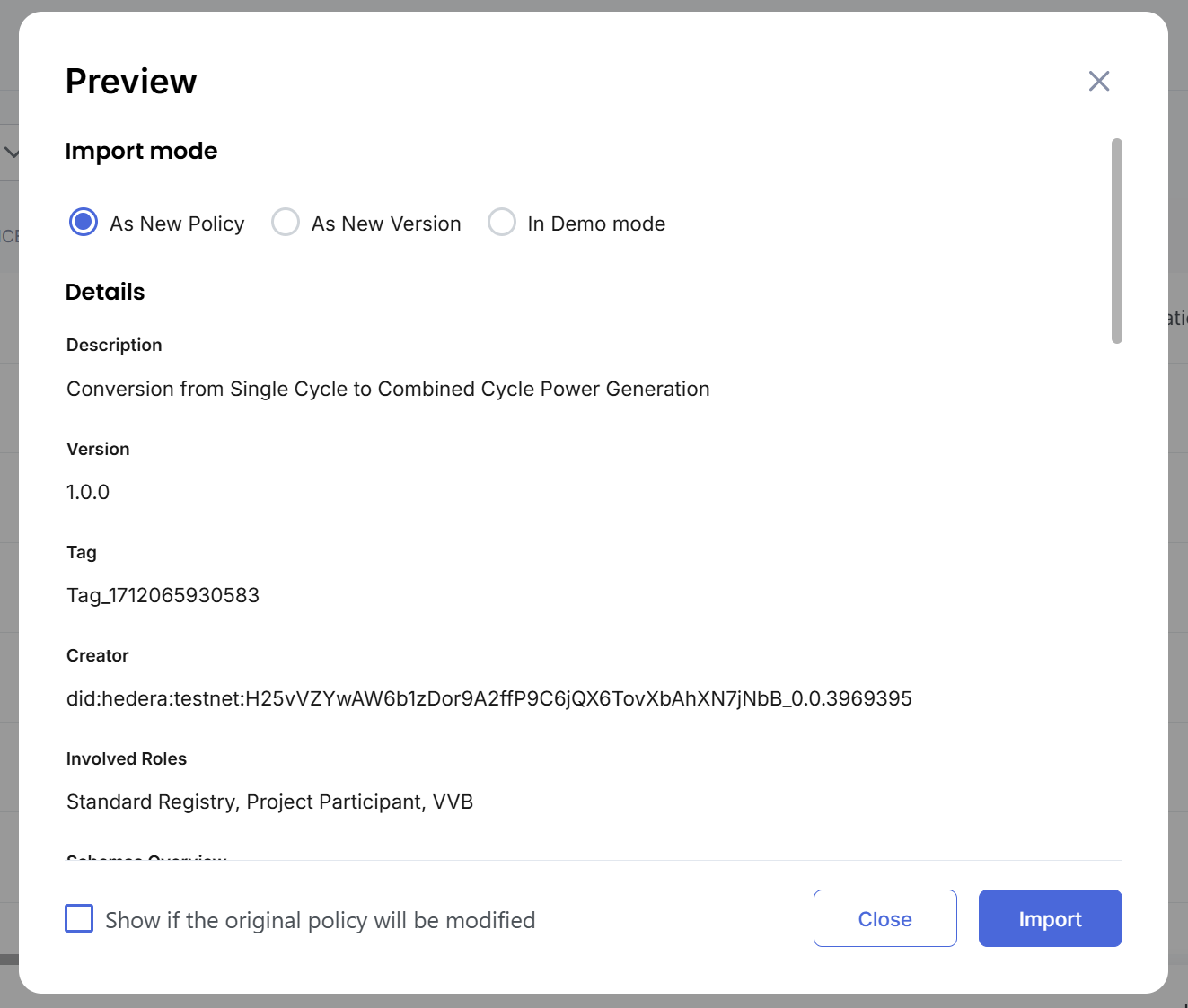Click the Preview dialog title
This screenshot has width=1188, height=1008.
[x=131, y=81]
